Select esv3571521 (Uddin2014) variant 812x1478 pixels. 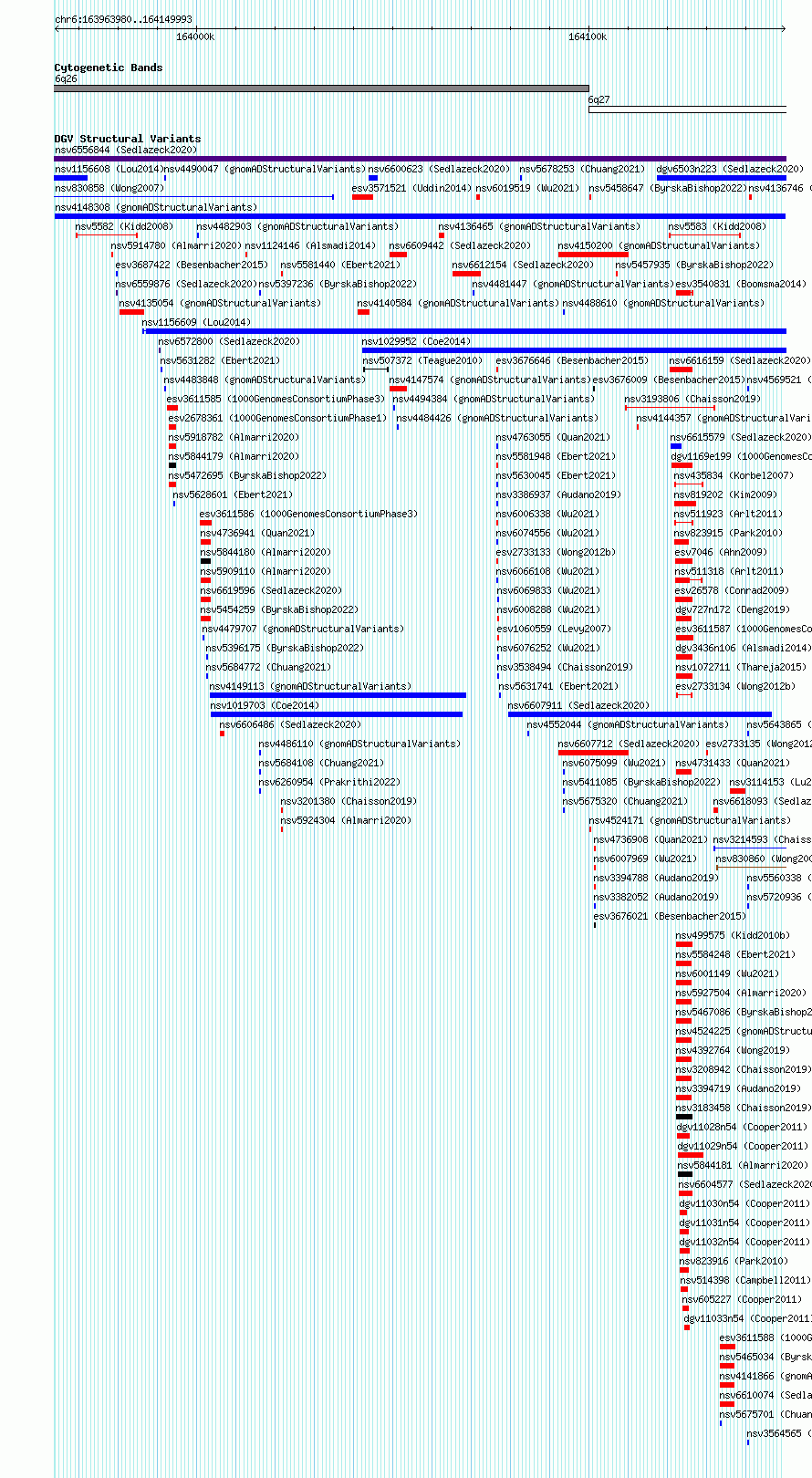(411, 188)
